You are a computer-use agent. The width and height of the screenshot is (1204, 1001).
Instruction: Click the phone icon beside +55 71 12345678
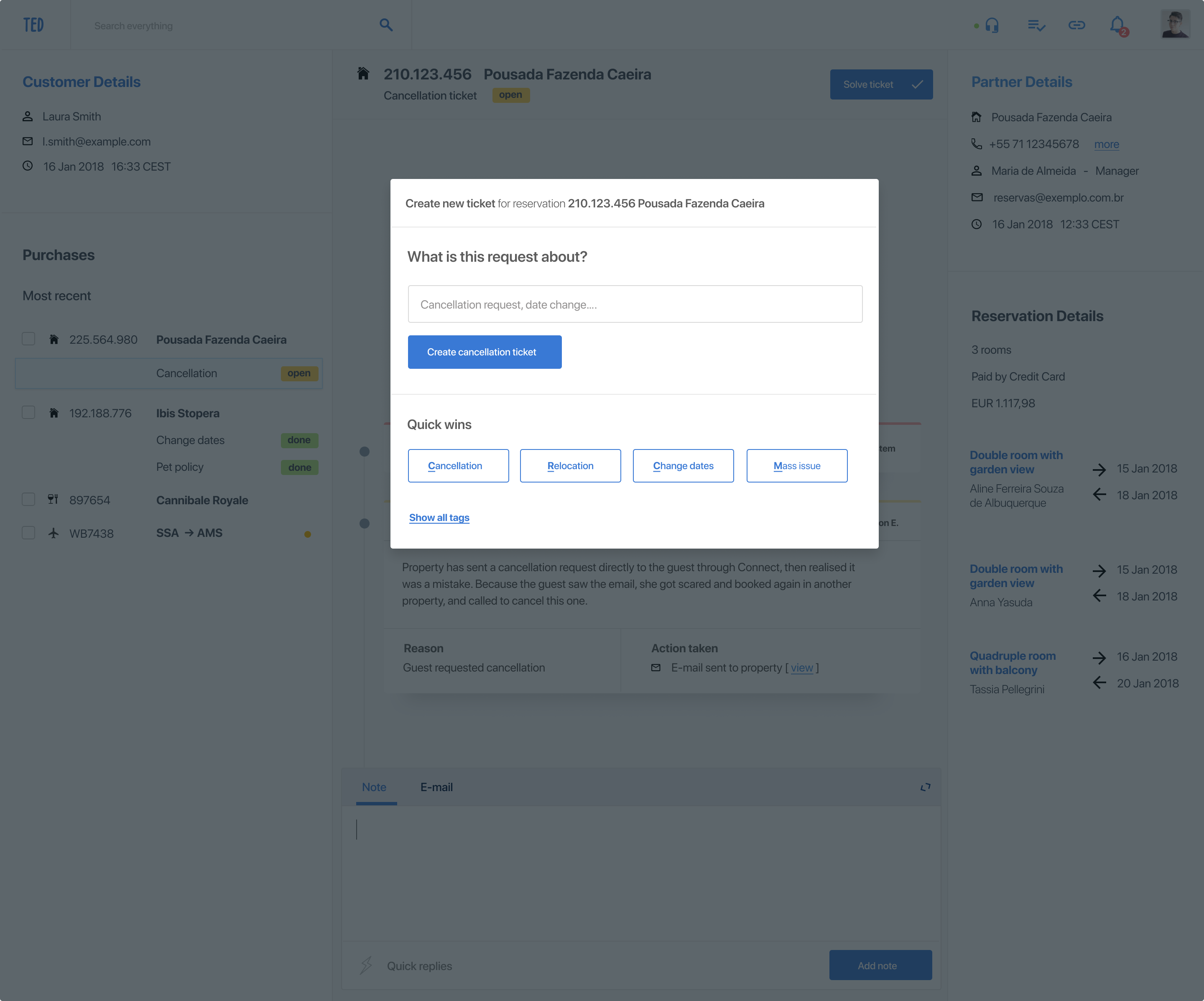pos(977,143)
